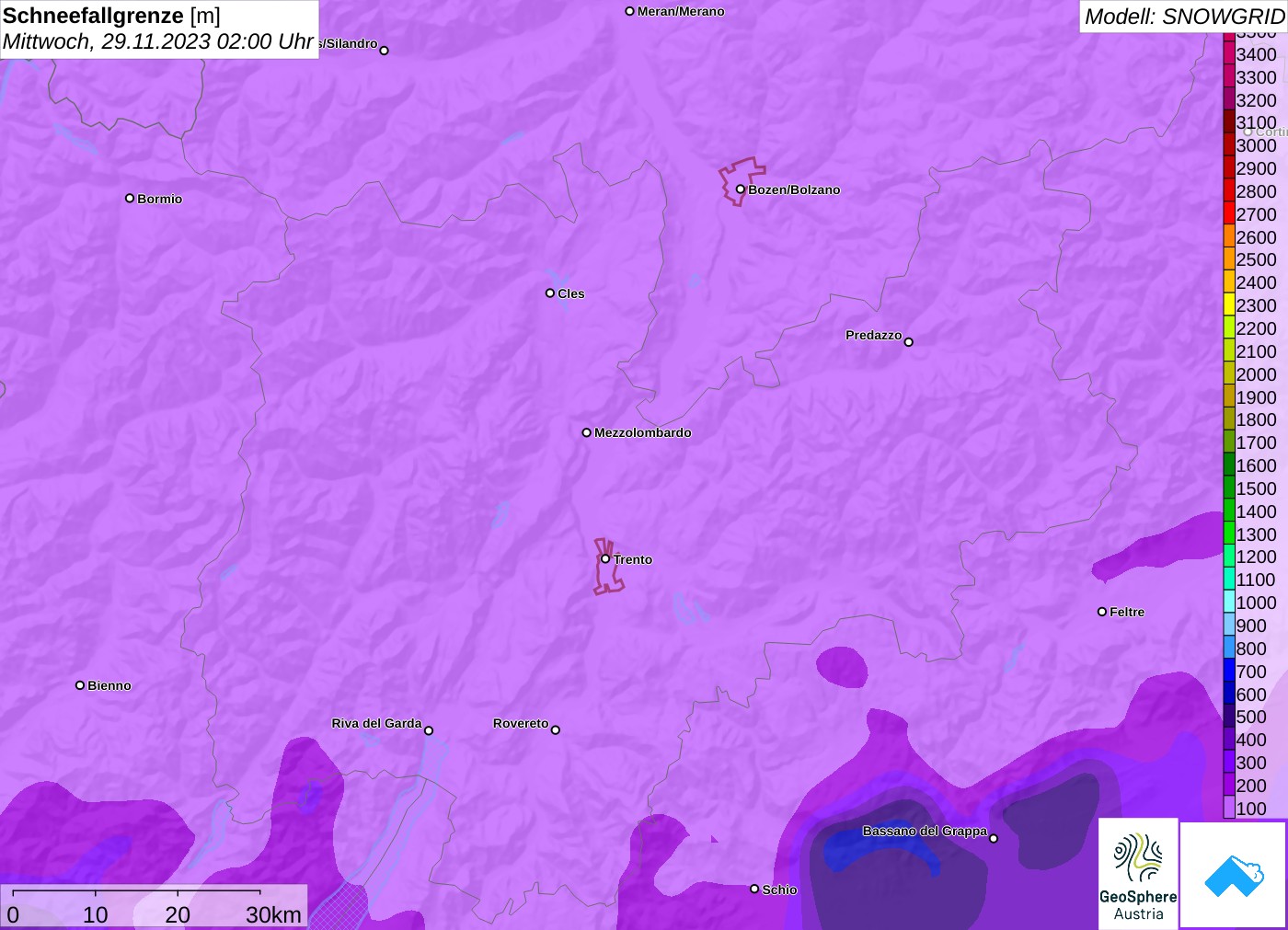Click the blue house cloud logo

(x=1234, y=875)
